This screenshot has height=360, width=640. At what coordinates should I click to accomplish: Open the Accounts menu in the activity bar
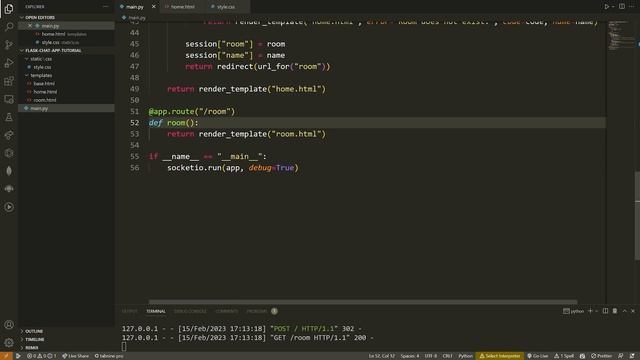[x=9, y=325]
